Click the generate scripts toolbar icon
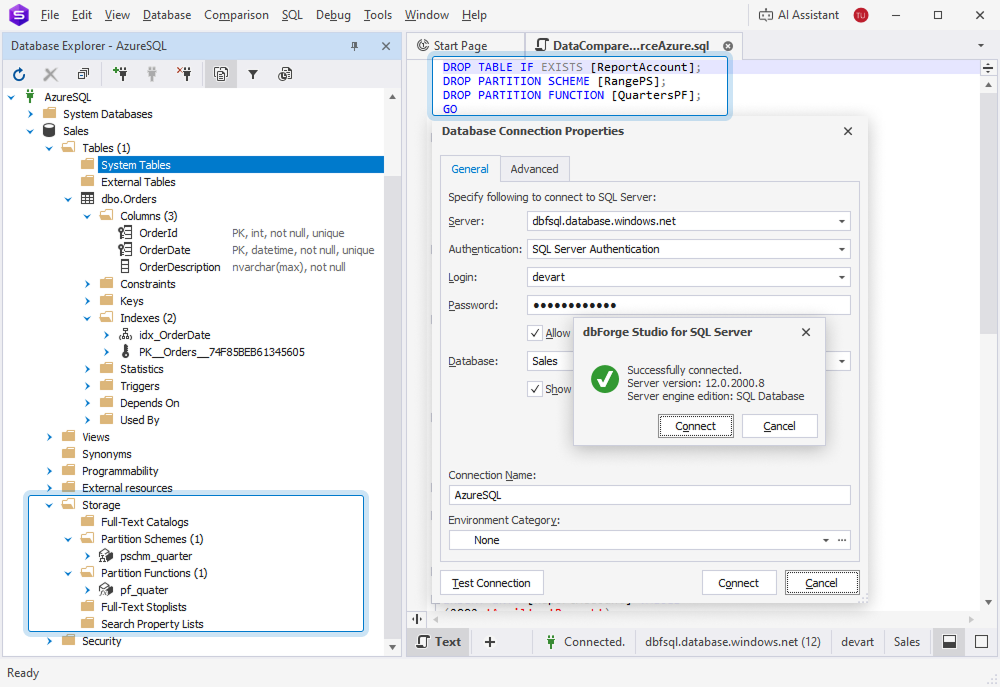 coord(285,73)
